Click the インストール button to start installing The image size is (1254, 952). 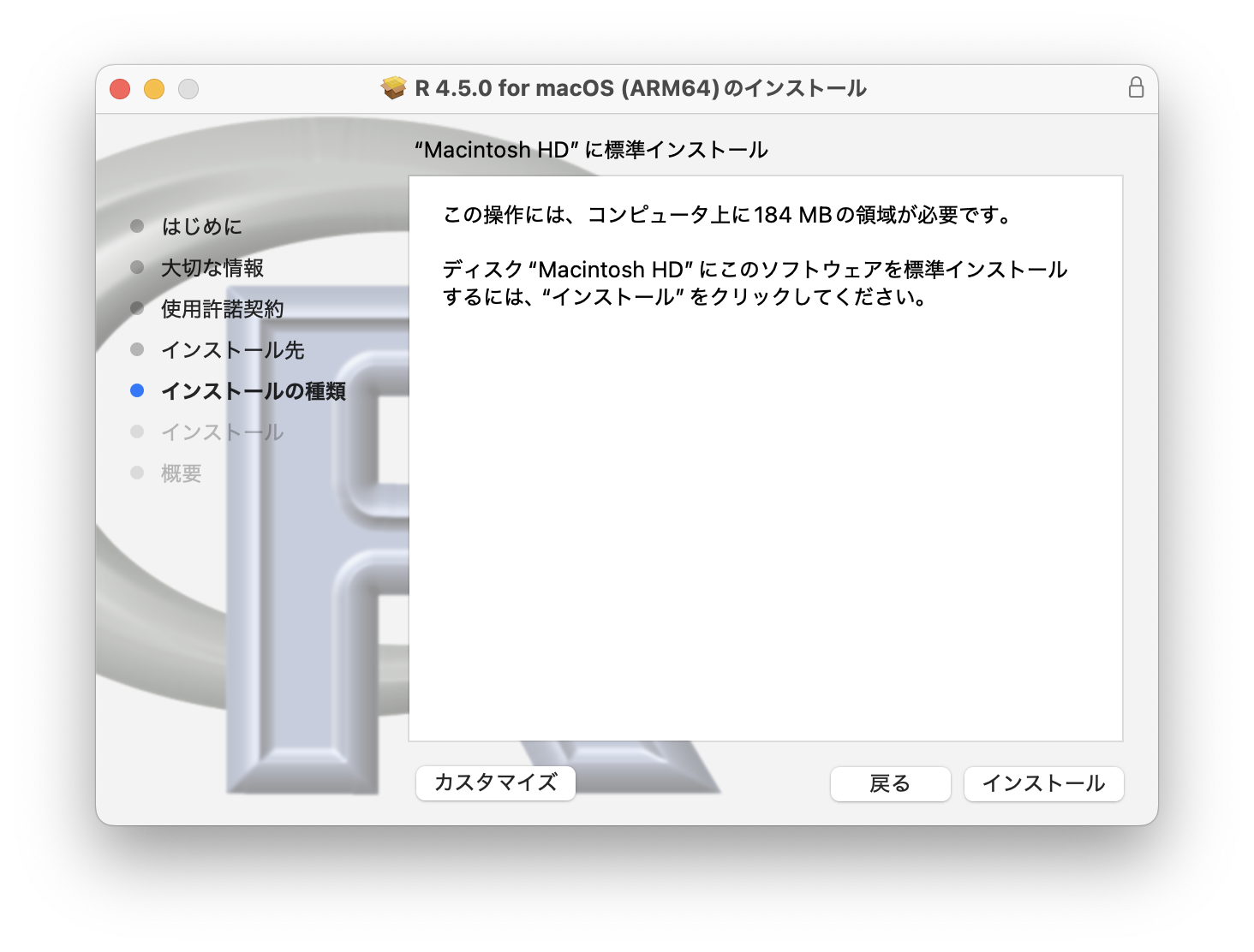tap(1043, 783)
